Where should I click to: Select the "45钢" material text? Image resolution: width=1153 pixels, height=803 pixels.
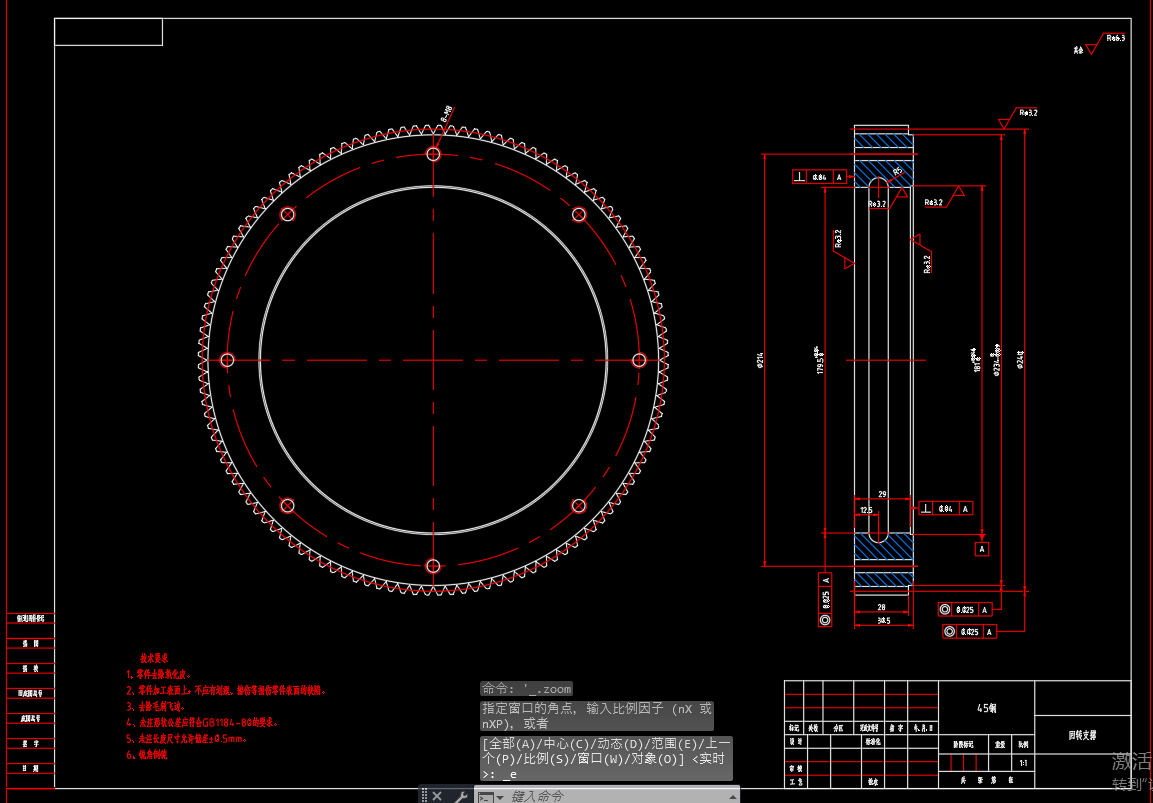point(986,708)
